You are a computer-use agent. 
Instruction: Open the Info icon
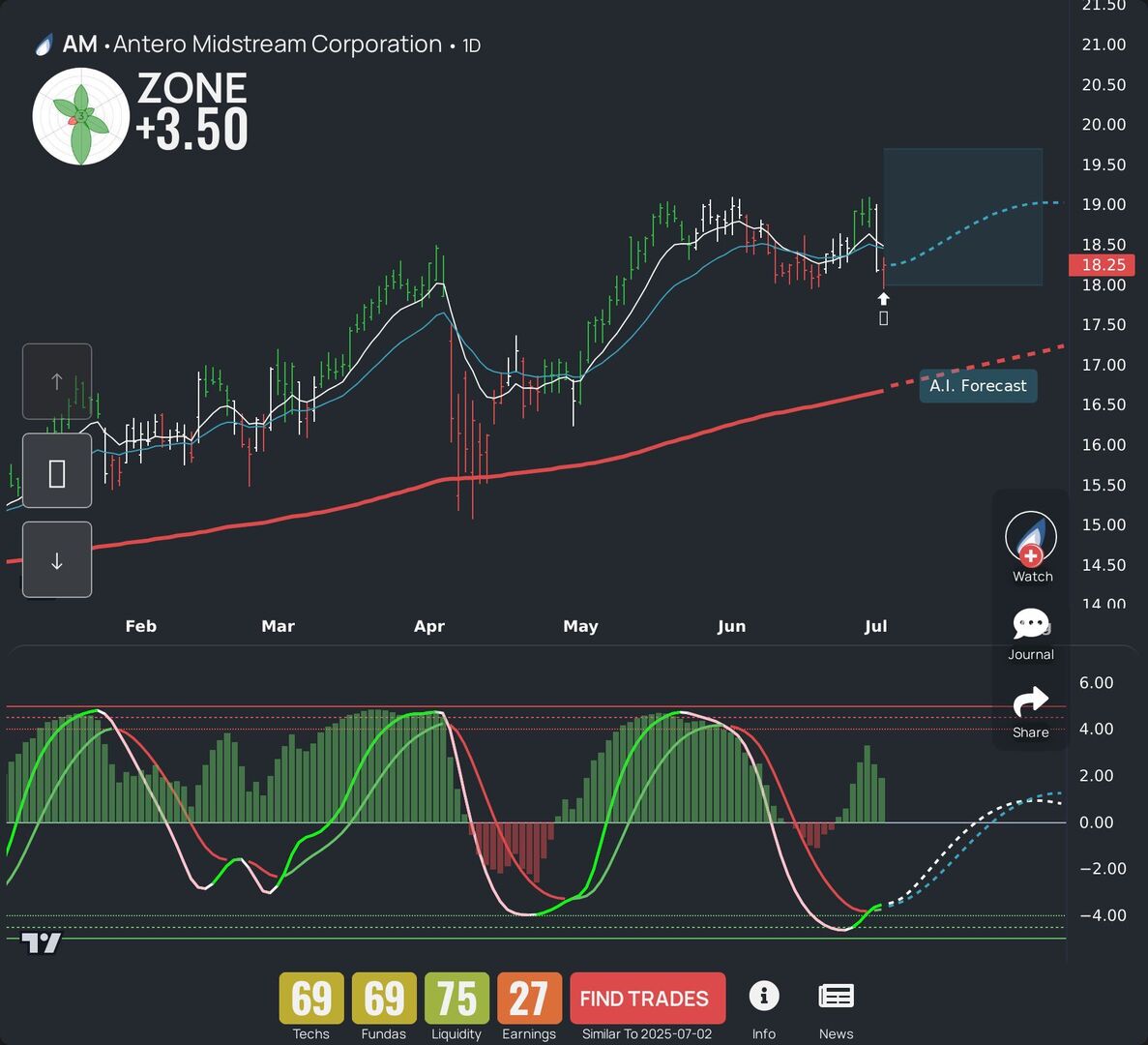click(x=764, y=996)
